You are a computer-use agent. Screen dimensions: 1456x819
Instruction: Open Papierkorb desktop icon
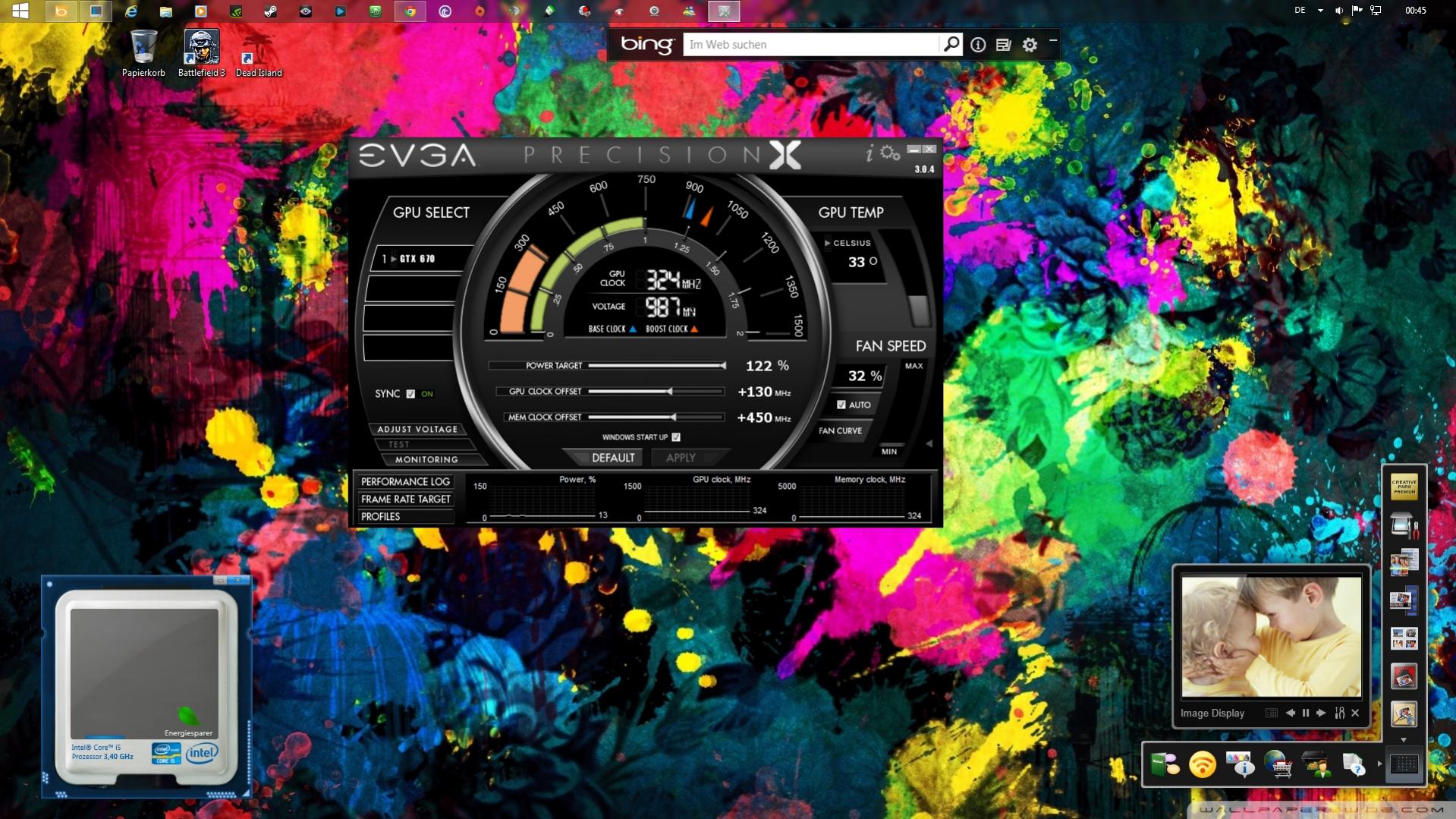pos(143,54)
